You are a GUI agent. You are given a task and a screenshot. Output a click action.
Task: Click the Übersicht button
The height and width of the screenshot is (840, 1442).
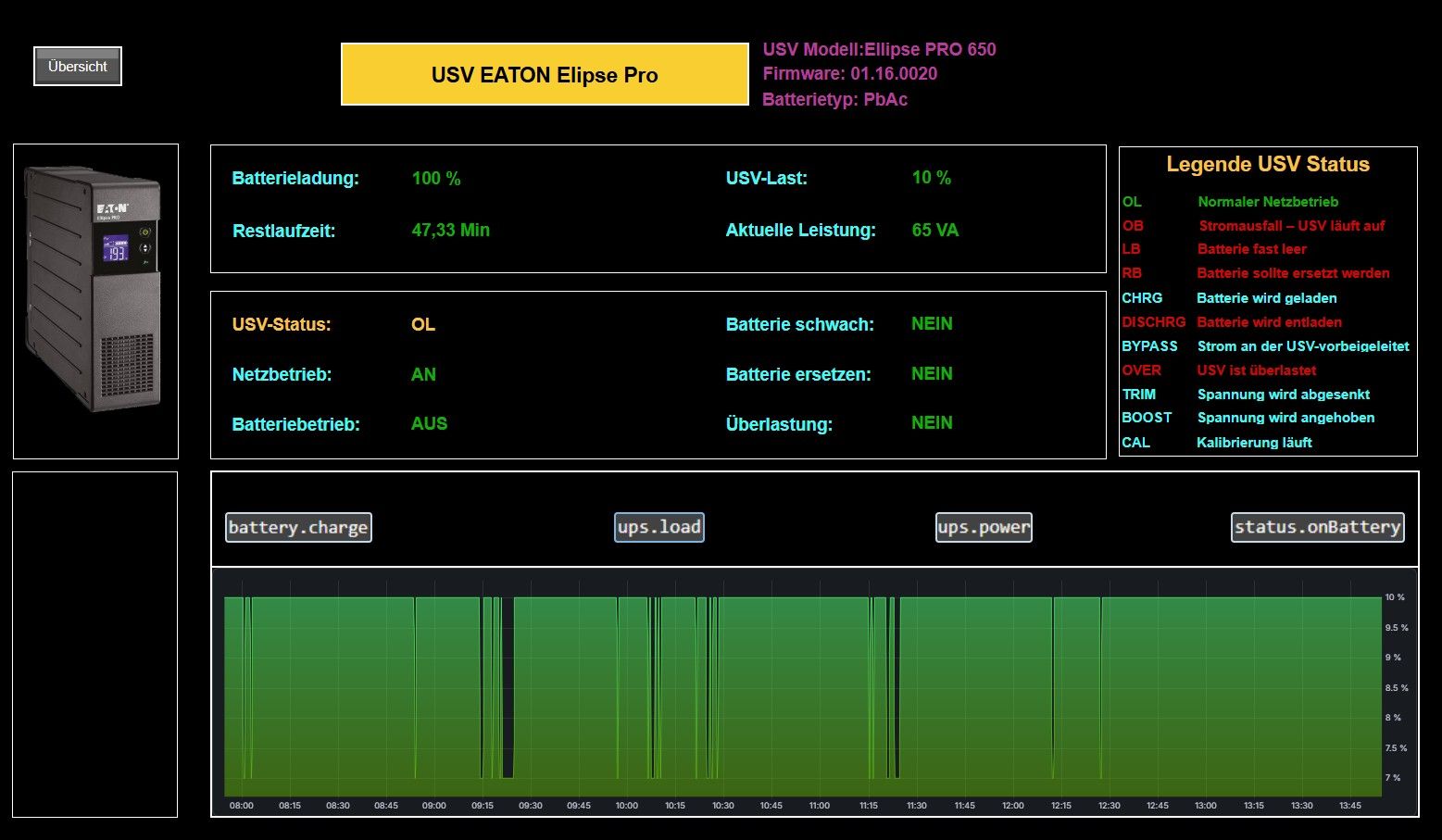[78, 67]
